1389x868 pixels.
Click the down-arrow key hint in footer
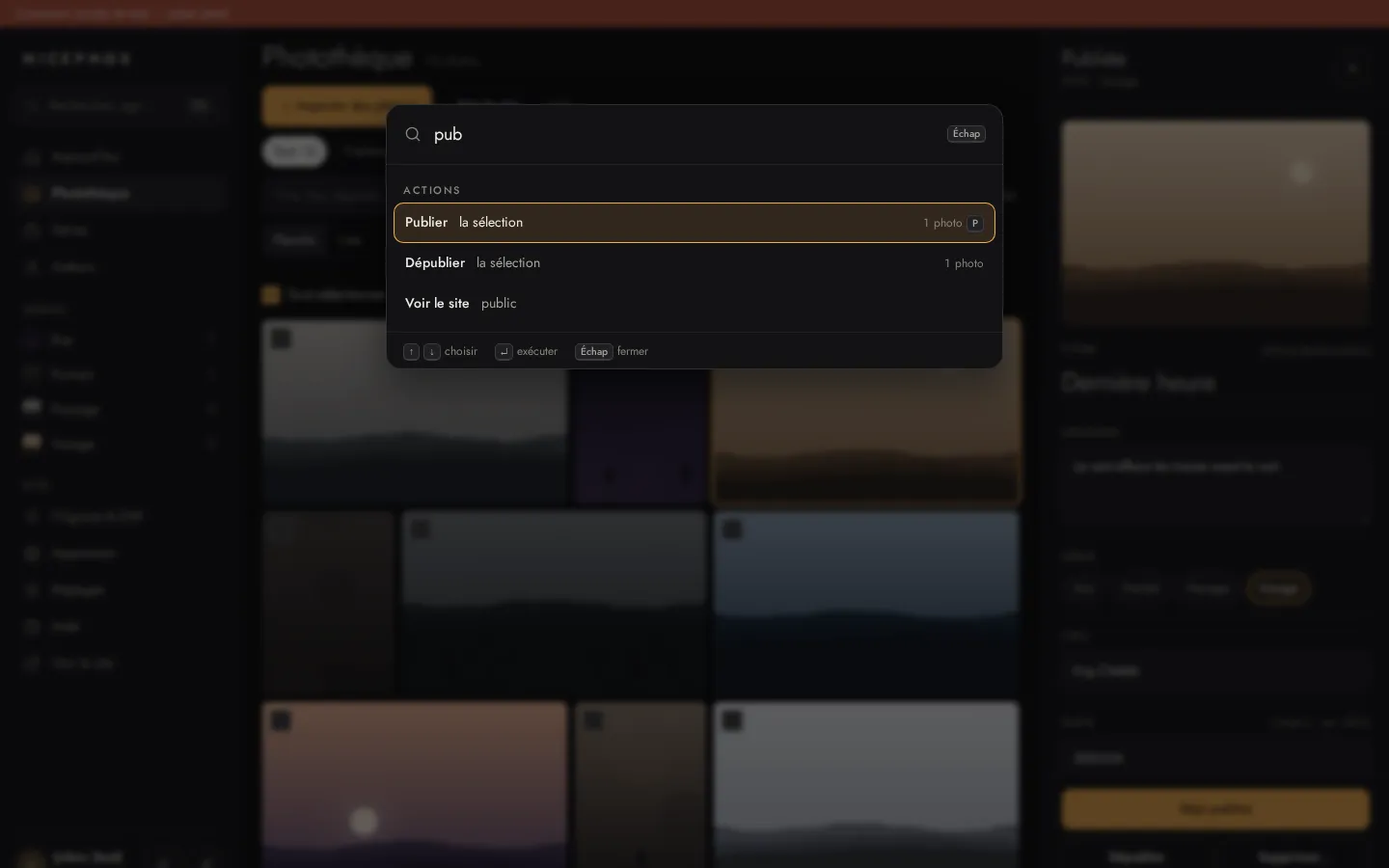[432, 352]
